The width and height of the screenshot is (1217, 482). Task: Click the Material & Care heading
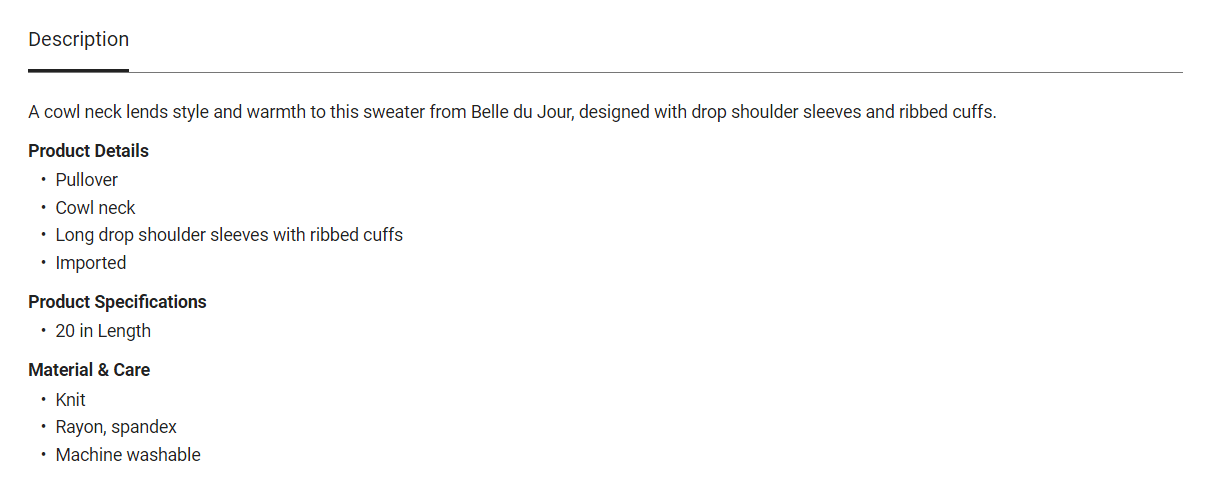click(89, 370)
